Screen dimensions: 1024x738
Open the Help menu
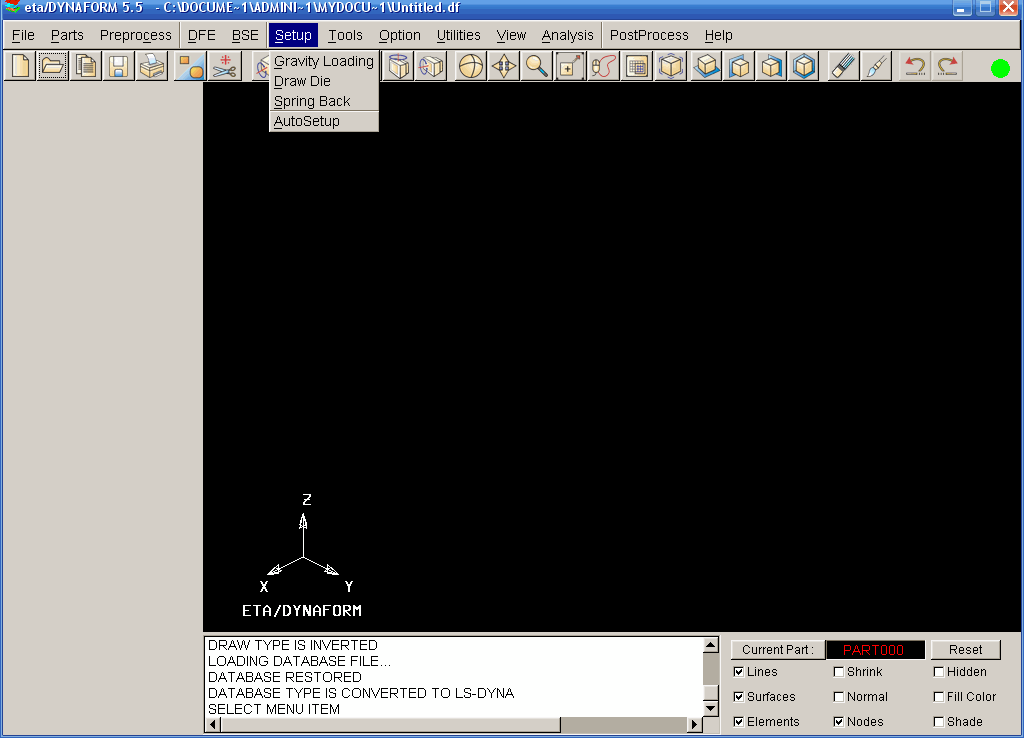pyautogui.click(x=718, y=35)
